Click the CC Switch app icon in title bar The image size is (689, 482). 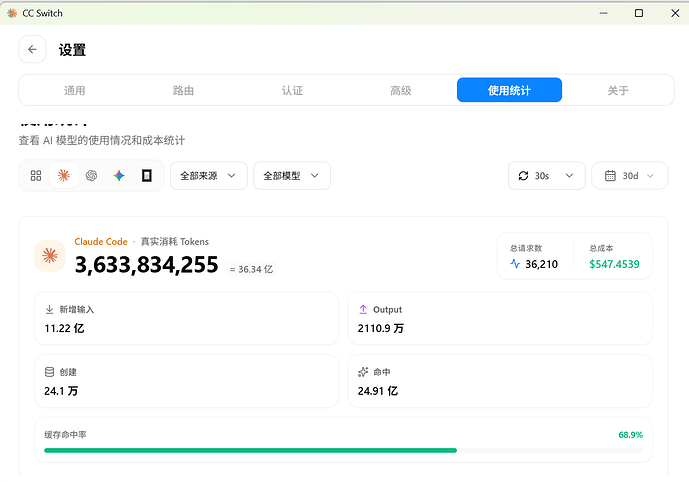[x=12, y=13]
